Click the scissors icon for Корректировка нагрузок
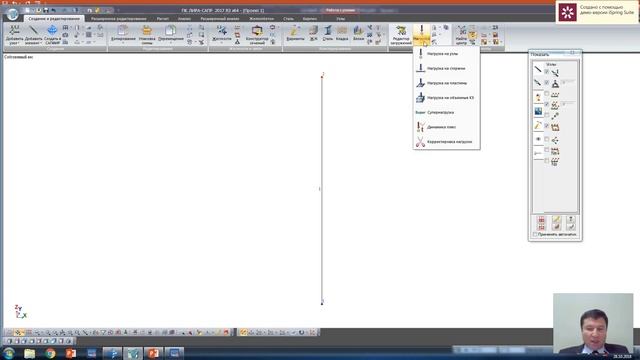Viewport: 640px width, 360px height. pyautogui.click(x=420, y=142)
